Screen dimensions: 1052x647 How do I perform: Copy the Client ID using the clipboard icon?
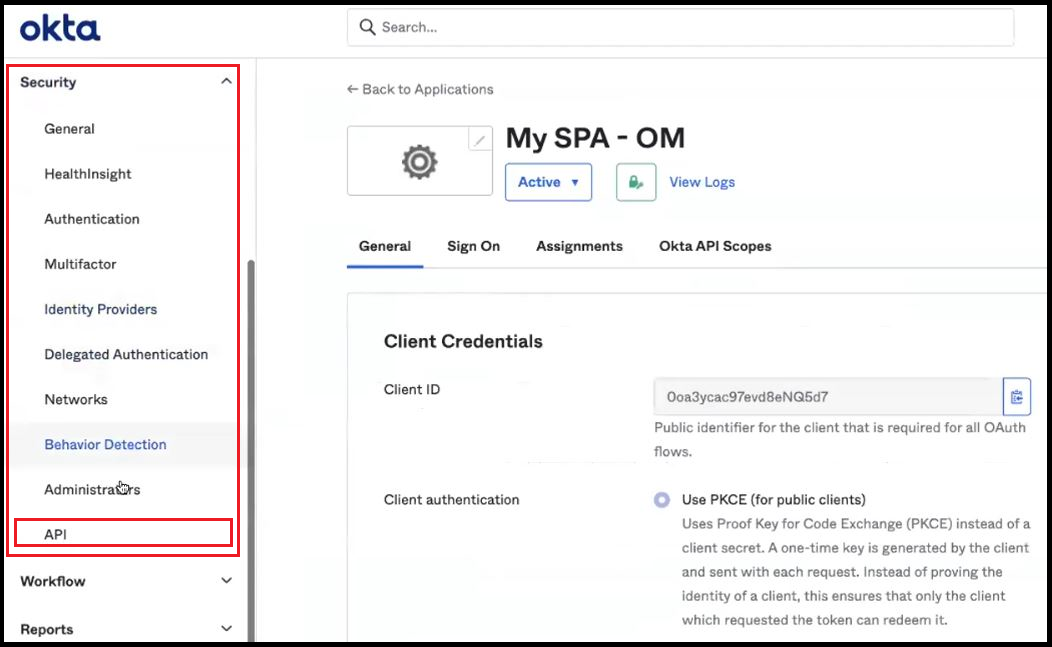point(1017,396)
